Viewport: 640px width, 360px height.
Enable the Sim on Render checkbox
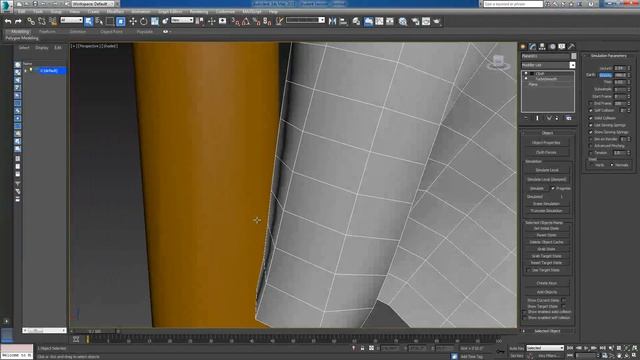tap(591, 139)
